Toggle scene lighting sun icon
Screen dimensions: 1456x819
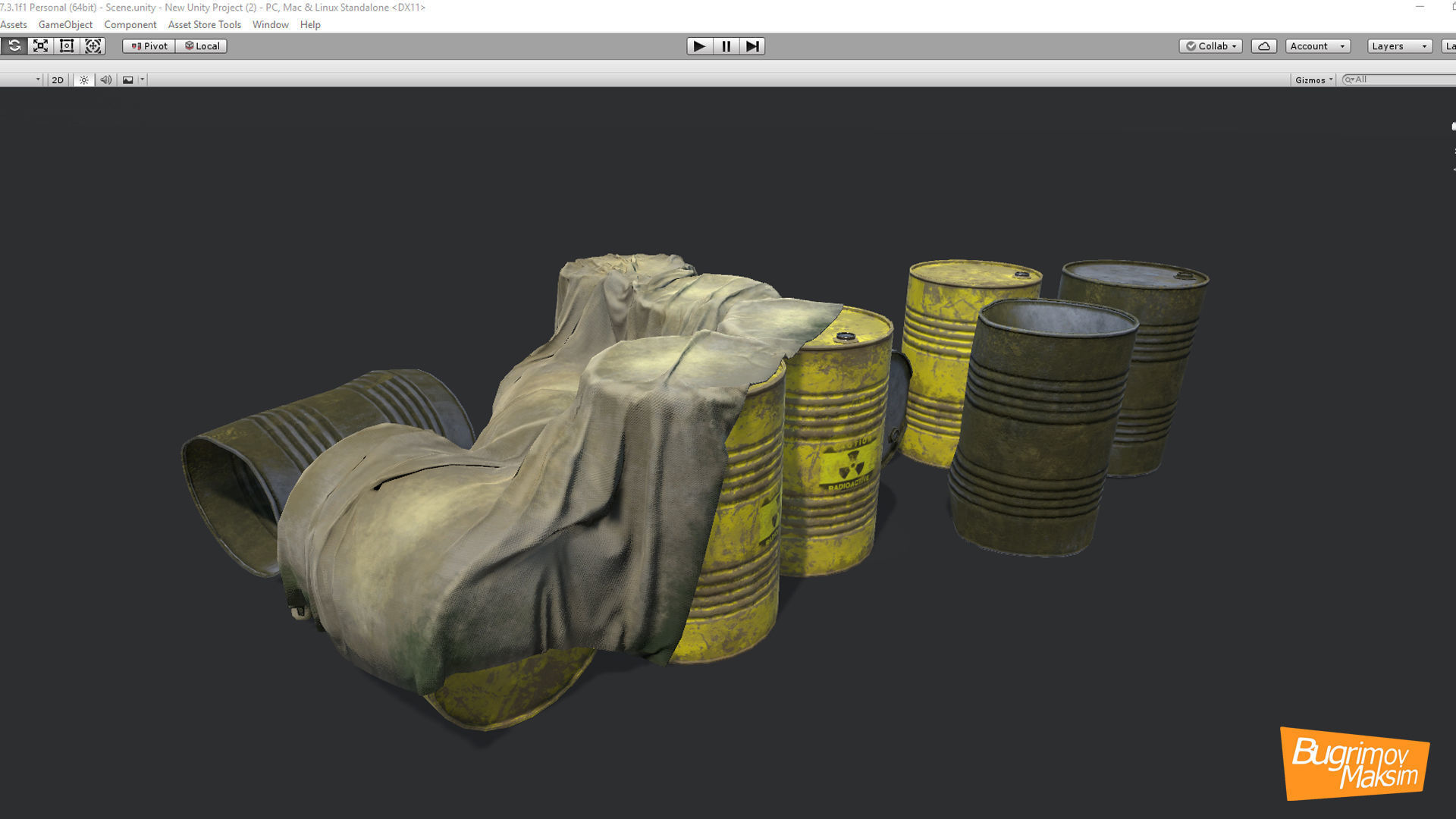[84, 80]
